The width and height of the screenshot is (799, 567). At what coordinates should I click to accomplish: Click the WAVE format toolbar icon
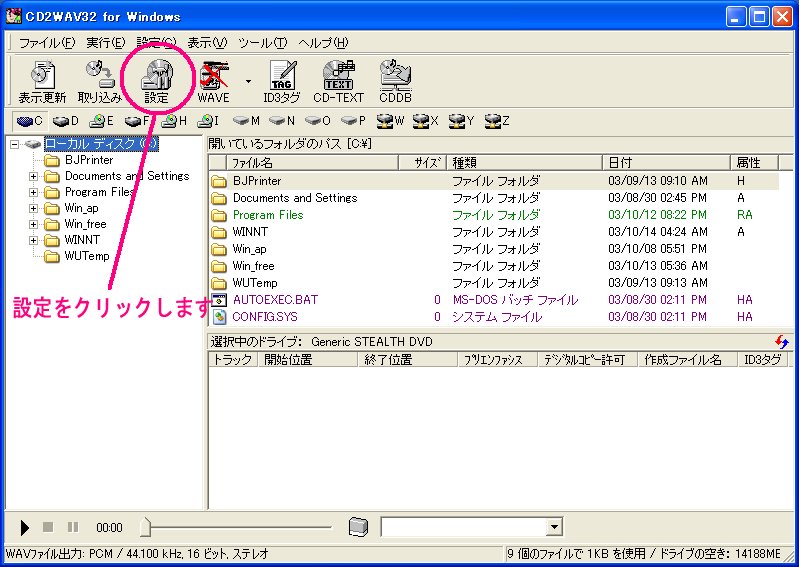213,80
